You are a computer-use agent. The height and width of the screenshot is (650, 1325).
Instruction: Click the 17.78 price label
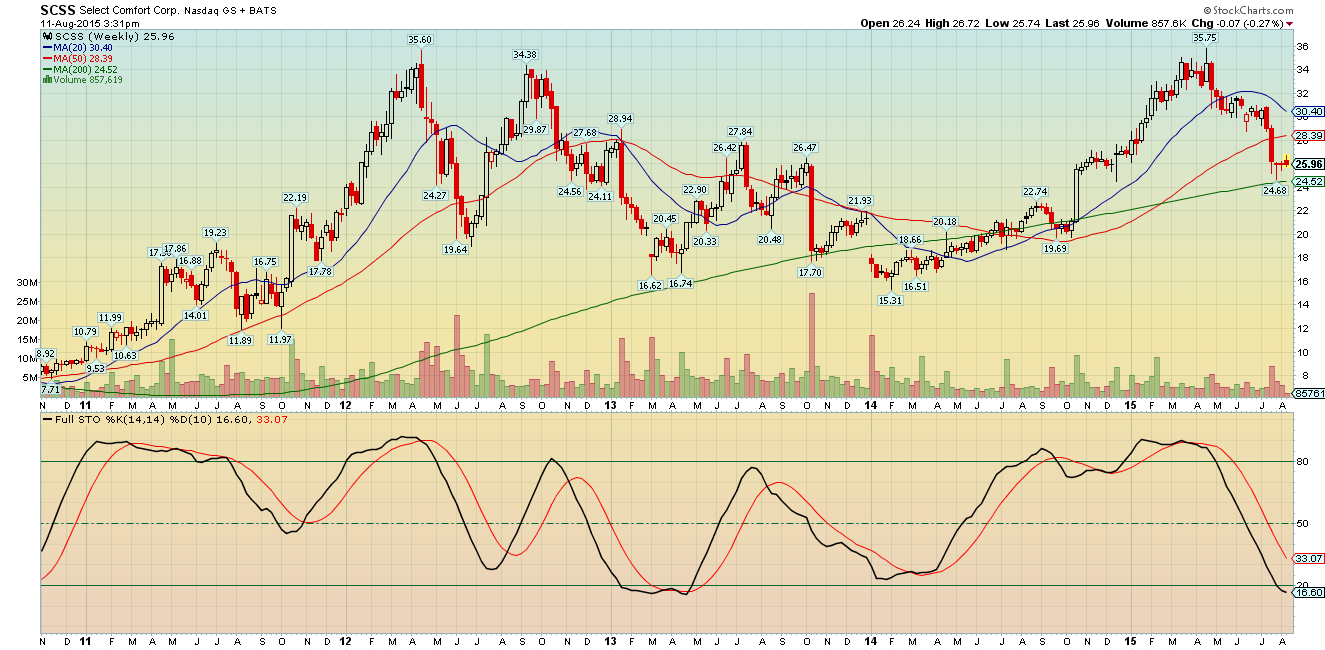[321, 272]
